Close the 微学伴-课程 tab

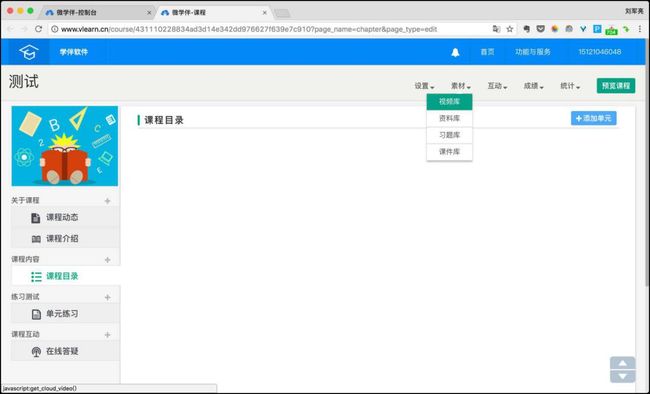pyautogui.click(x=264, y=13)
